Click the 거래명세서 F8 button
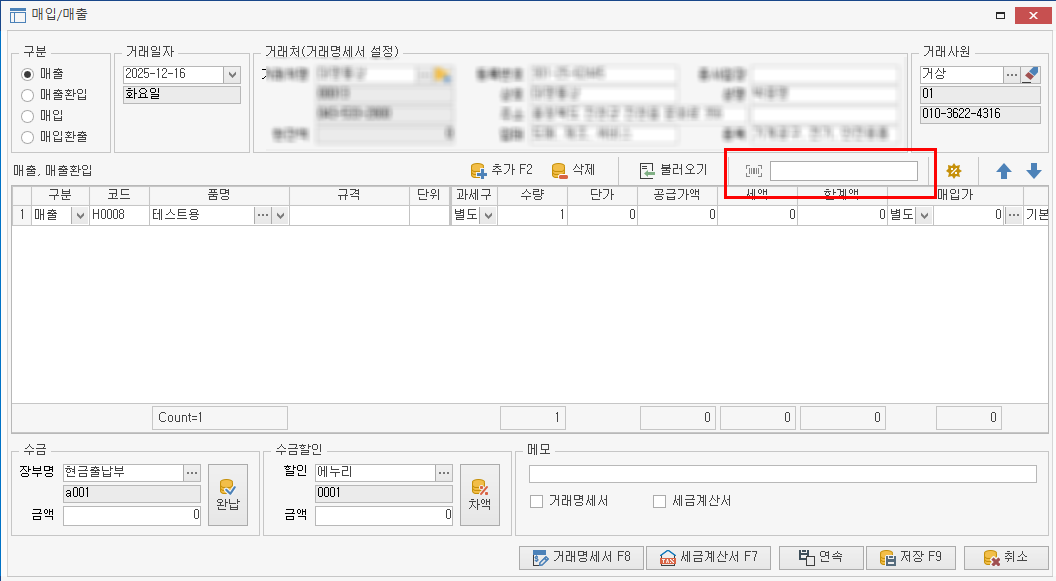This screenshot has height=581, width=1056. coord(582,557)
